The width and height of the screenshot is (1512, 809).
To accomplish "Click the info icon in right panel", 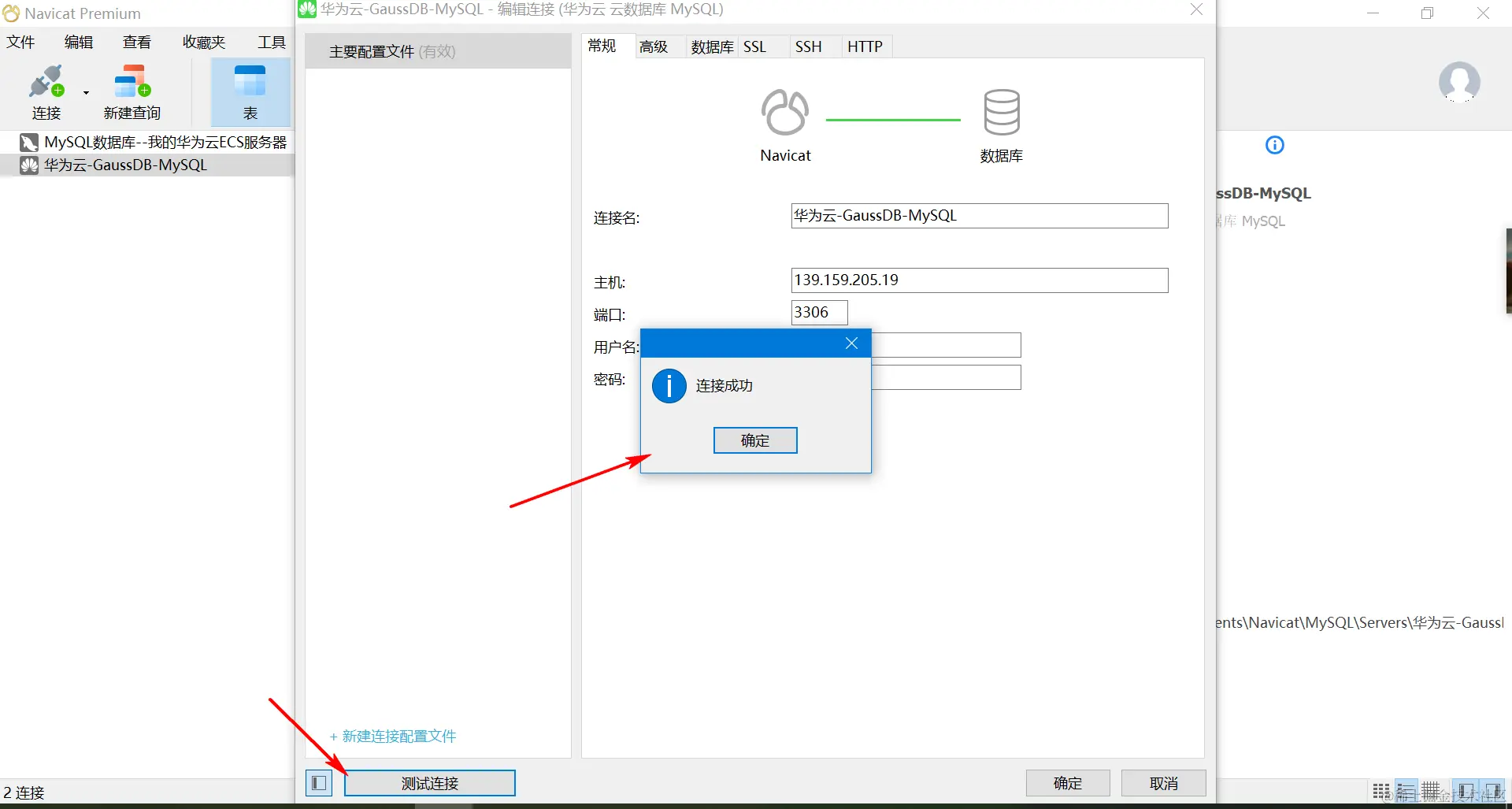I will click(x=1274, y=145).
